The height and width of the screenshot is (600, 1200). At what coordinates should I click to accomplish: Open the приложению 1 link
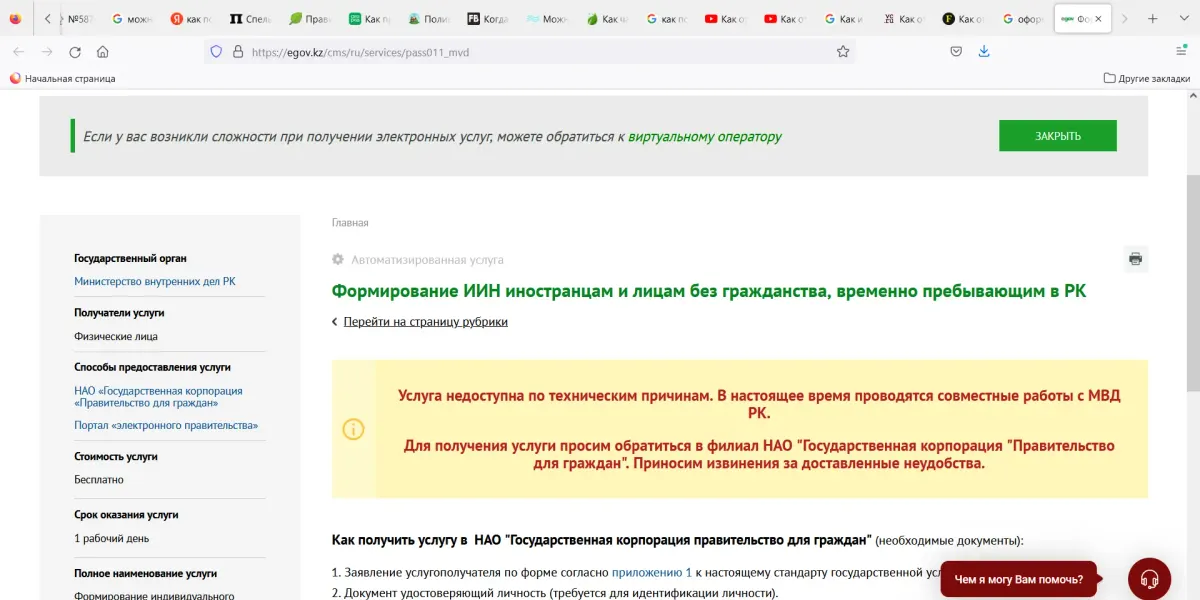tap(652, 573)
